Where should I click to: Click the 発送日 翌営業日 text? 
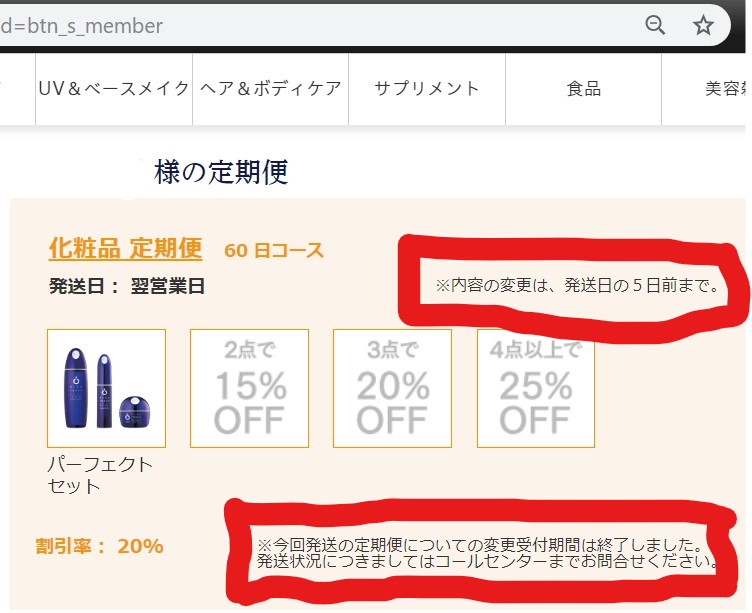point(127,286)
